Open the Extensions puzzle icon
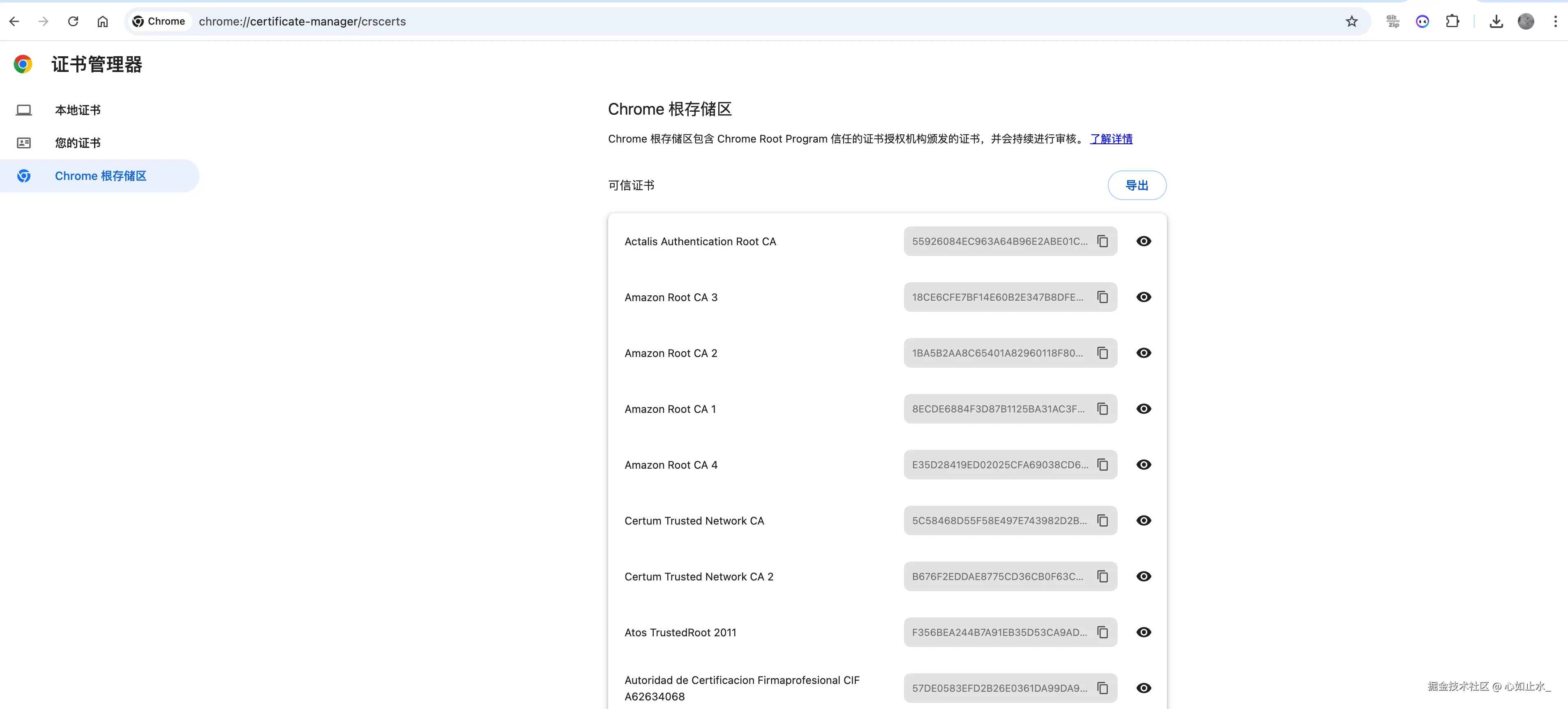The width and height of the screenshot is (1568, 709). click(x=1453, y=21)
